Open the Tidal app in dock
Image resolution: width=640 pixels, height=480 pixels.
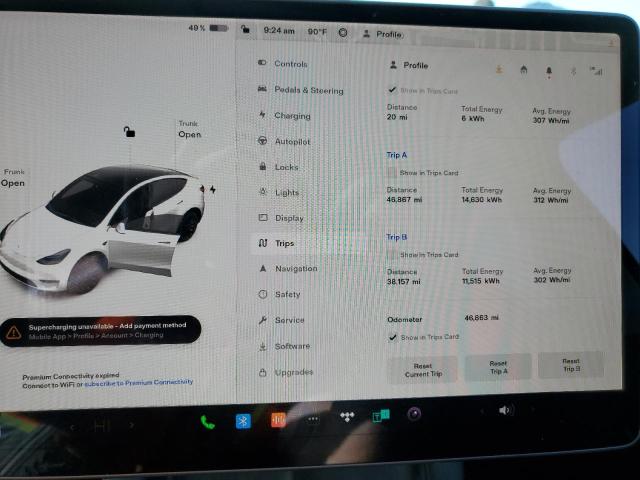point(347,416)
